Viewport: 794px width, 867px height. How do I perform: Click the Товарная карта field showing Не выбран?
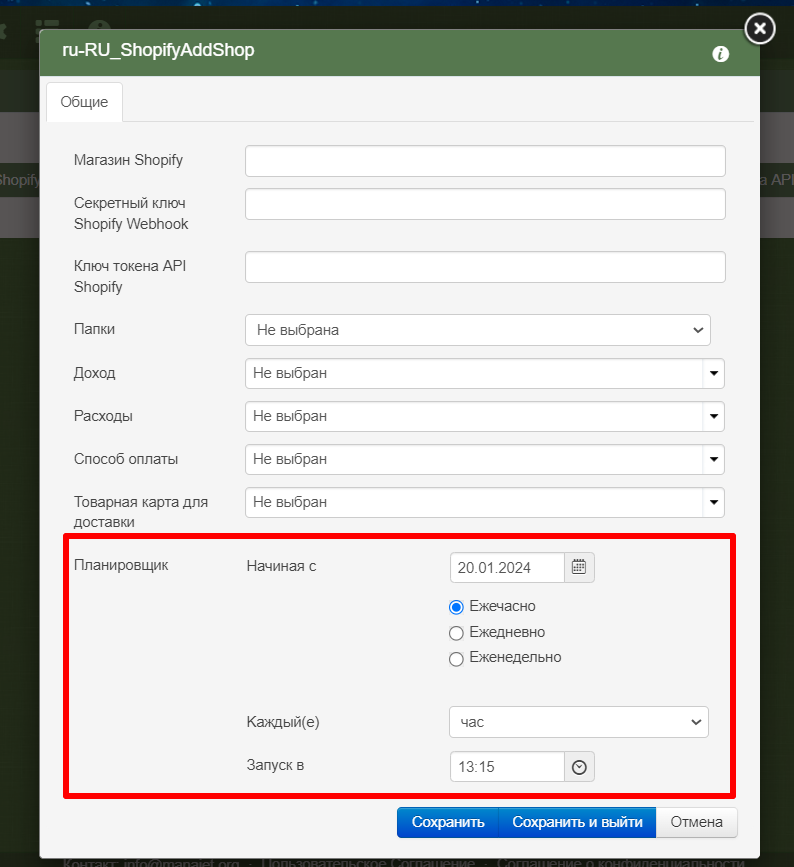[474, 502]
